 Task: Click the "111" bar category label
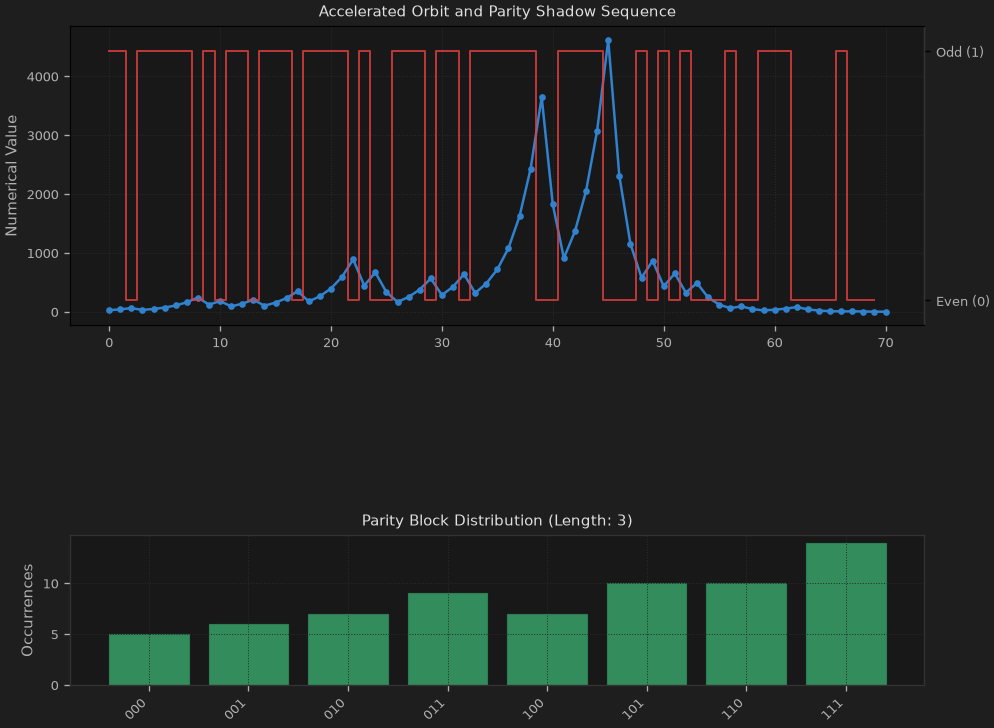tap(832, 708)
